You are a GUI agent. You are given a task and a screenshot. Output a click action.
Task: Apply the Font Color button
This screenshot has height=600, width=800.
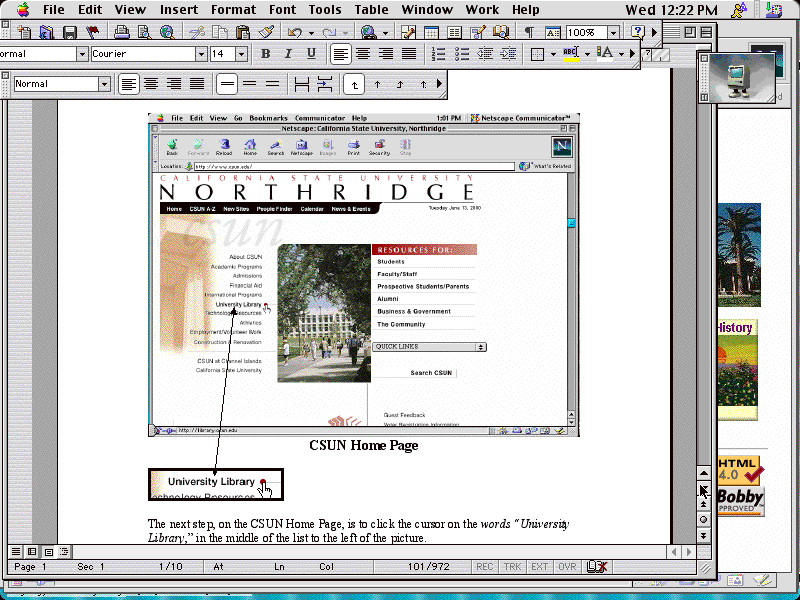click(605, 54)
